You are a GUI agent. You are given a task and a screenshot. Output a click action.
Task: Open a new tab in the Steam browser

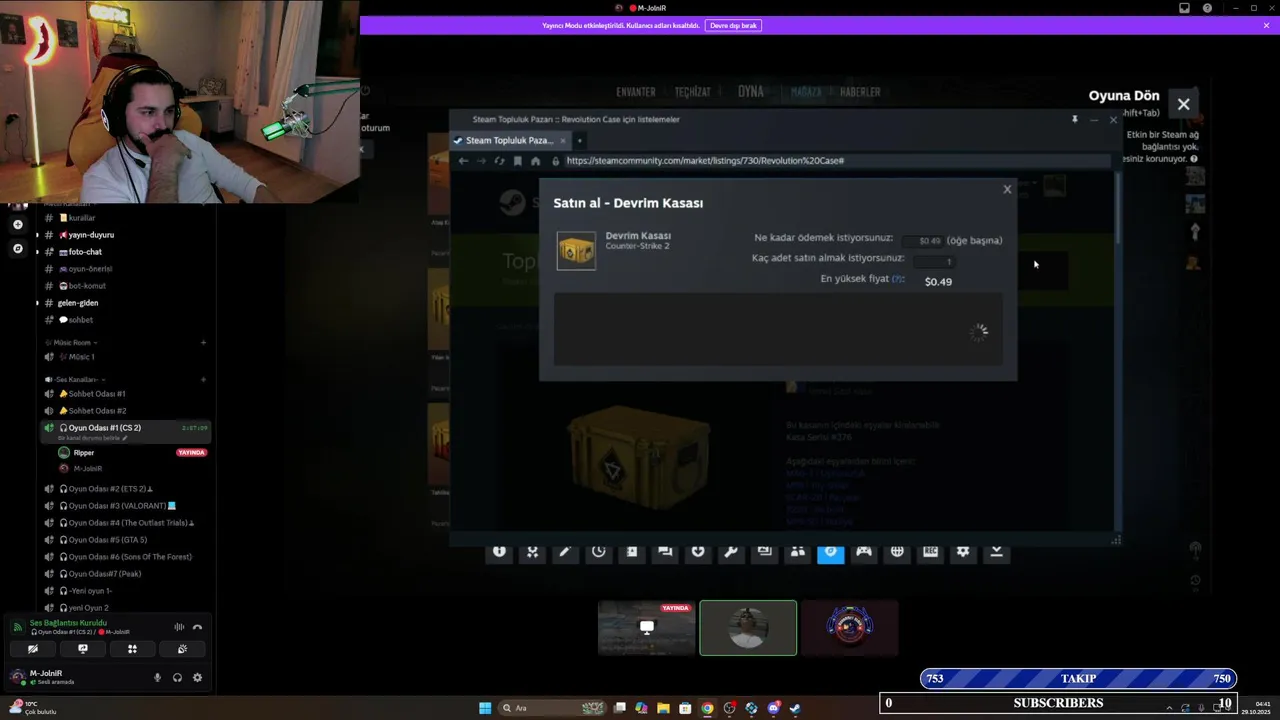point(579,140)
